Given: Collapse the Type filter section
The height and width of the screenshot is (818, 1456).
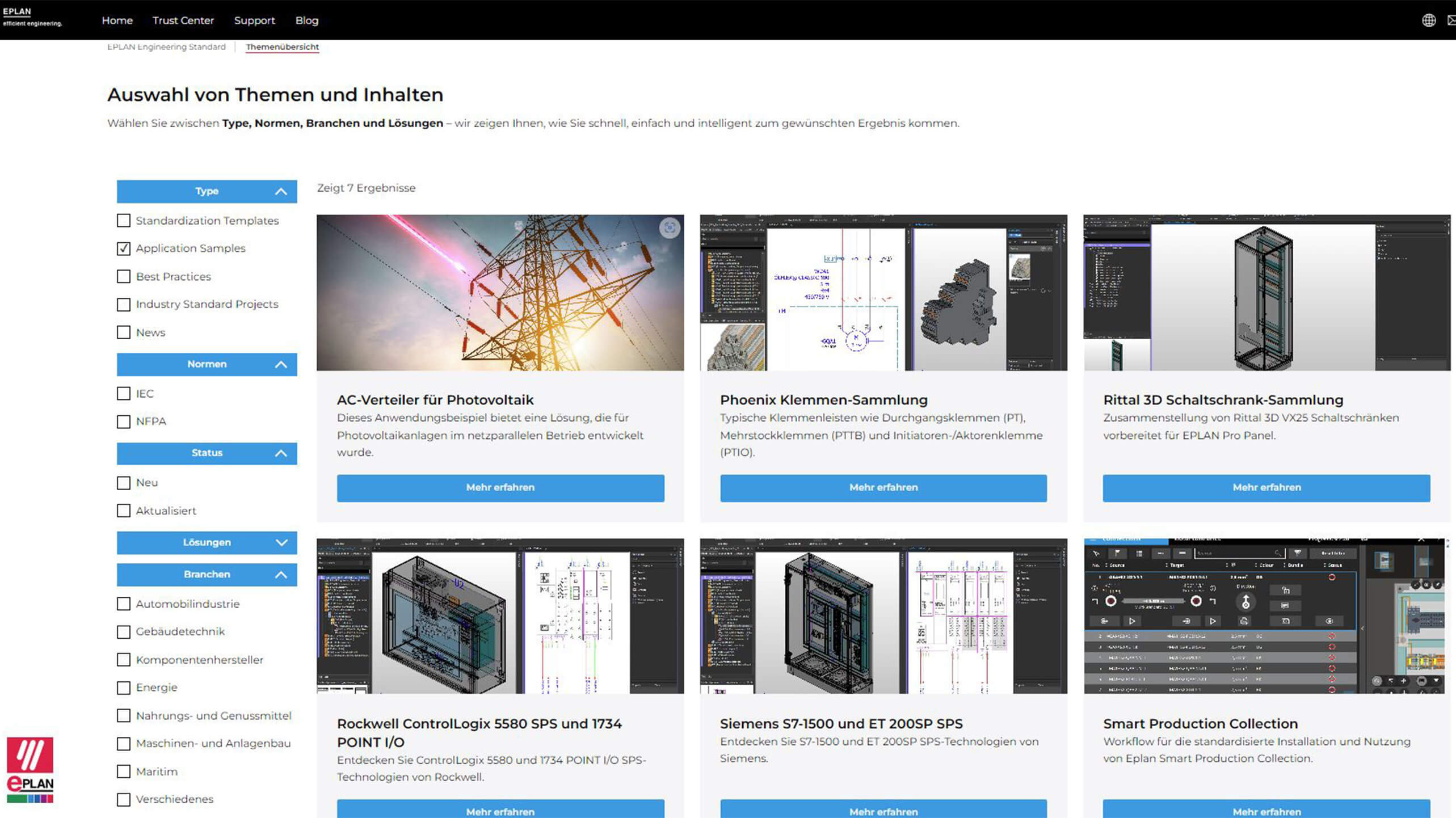Looking at the screenshot, I should click(x=207, y=191).
